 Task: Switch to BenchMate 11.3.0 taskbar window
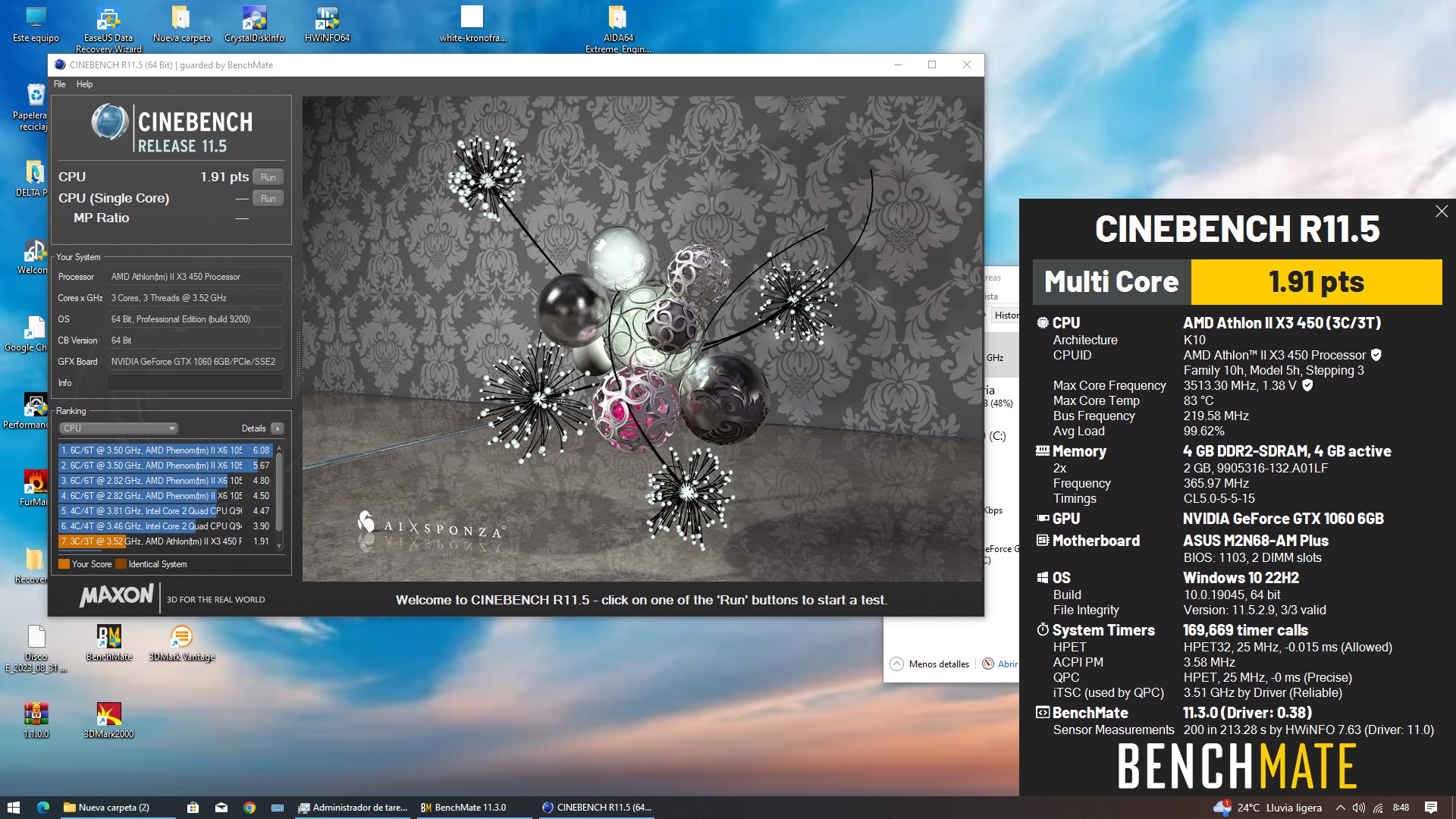(x=474, y=808)
